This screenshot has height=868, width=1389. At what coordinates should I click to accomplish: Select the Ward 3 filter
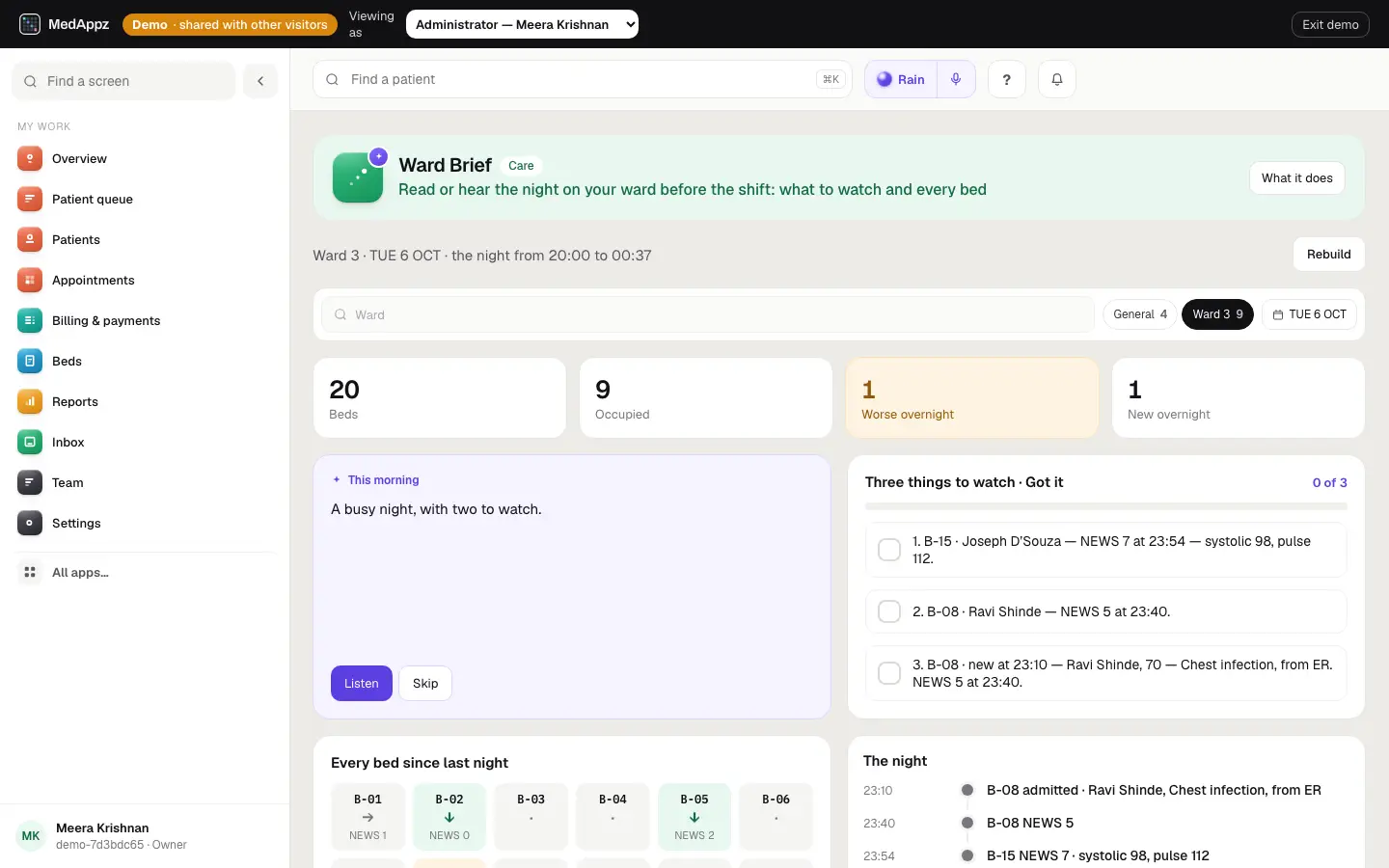[1217, 314]
